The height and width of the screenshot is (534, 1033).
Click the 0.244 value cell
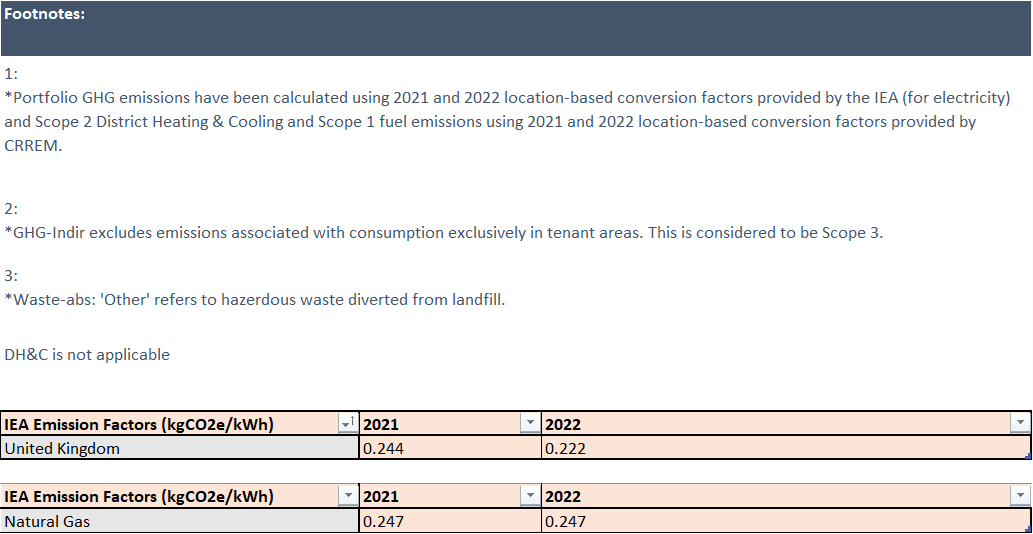(x=450, y=448)
